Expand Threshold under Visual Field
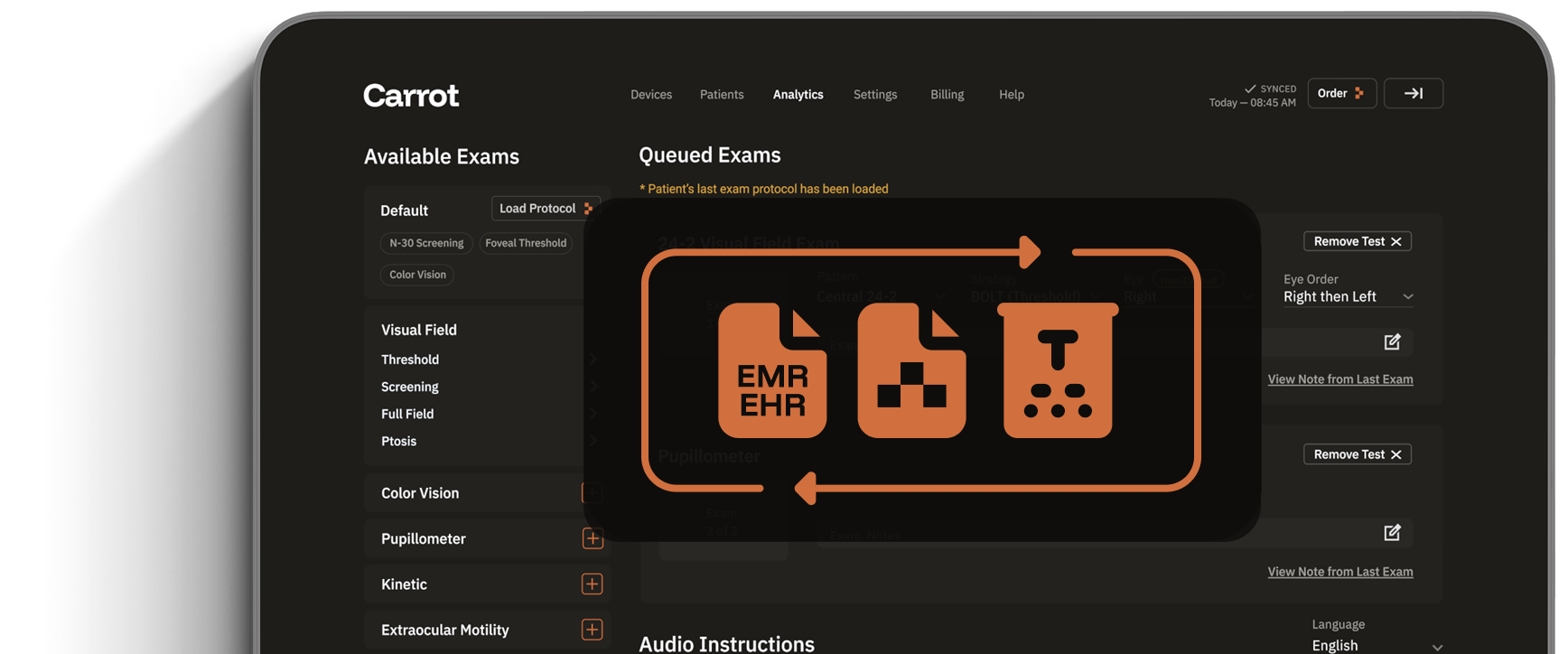 410,360
